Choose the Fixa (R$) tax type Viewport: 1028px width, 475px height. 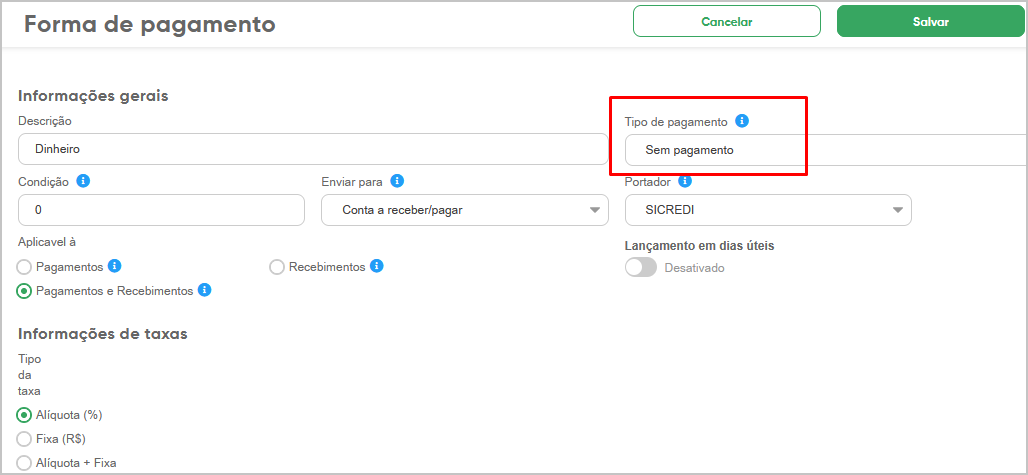point(24,438)
